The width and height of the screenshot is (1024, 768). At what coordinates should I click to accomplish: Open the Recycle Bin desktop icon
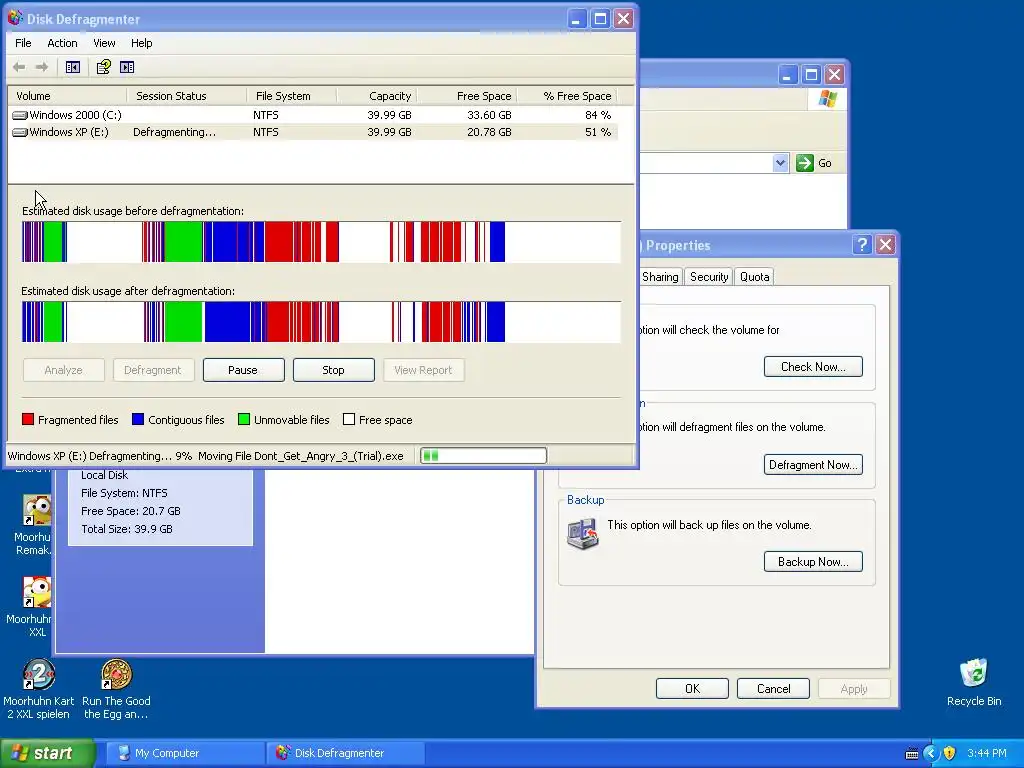(973, 674)
